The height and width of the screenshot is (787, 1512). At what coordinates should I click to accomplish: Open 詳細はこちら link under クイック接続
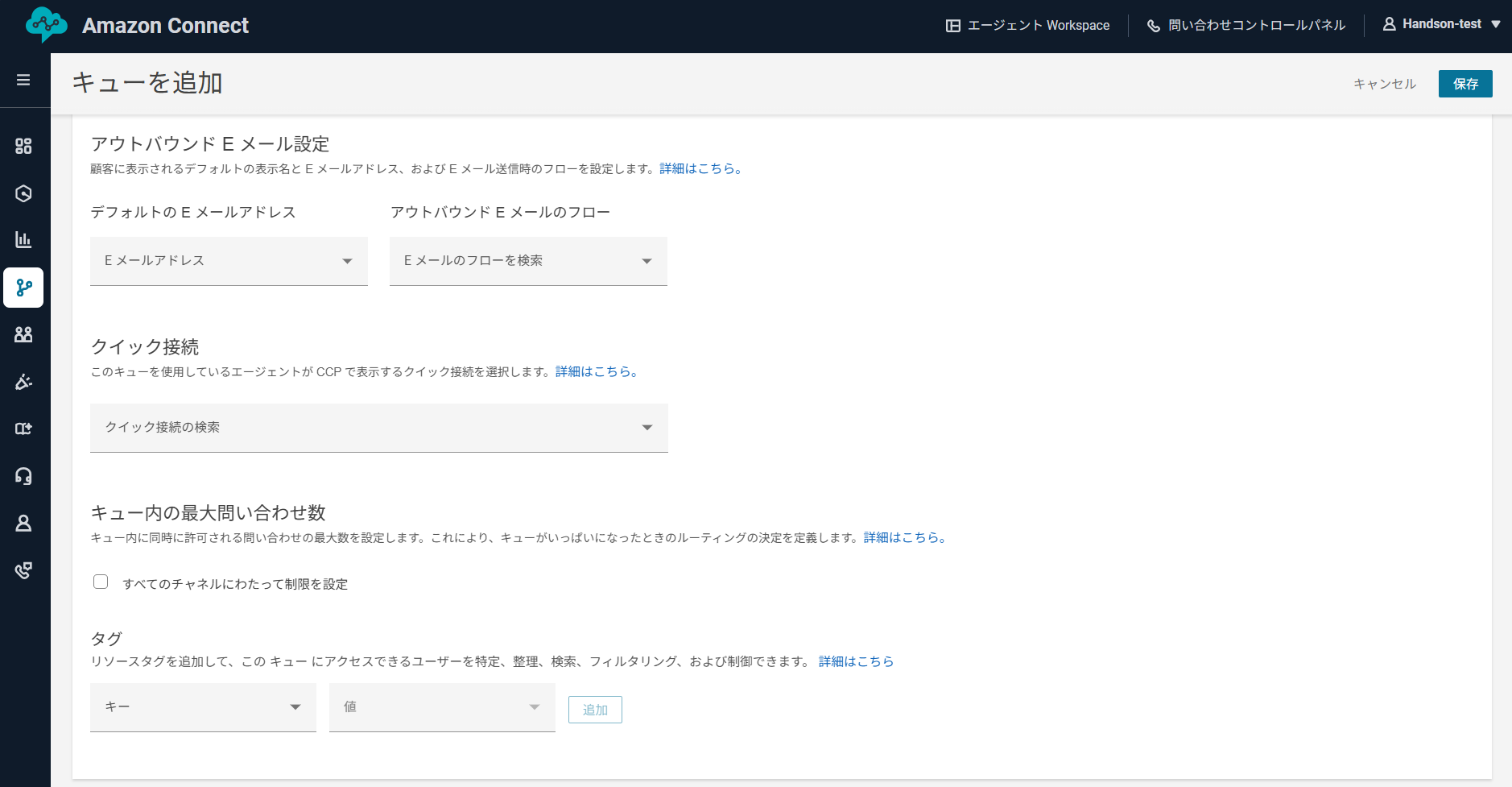(596, 371)
